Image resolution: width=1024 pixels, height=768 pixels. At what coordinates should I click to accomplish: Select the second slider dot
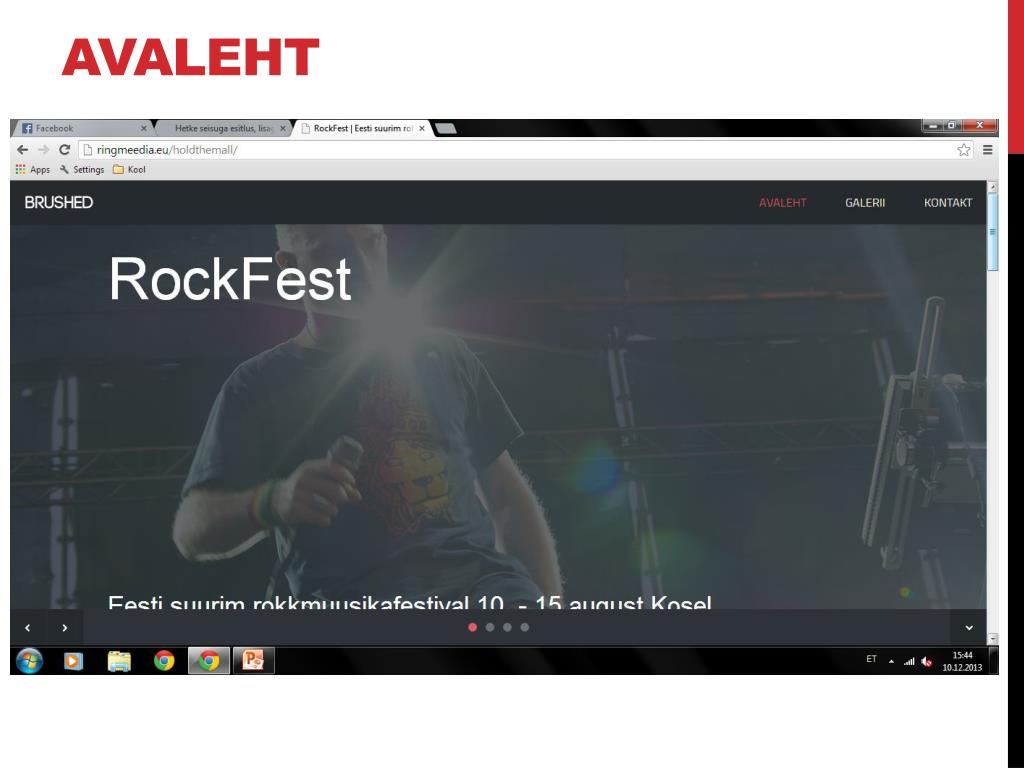pyautogui.click(x=490, y=627)
